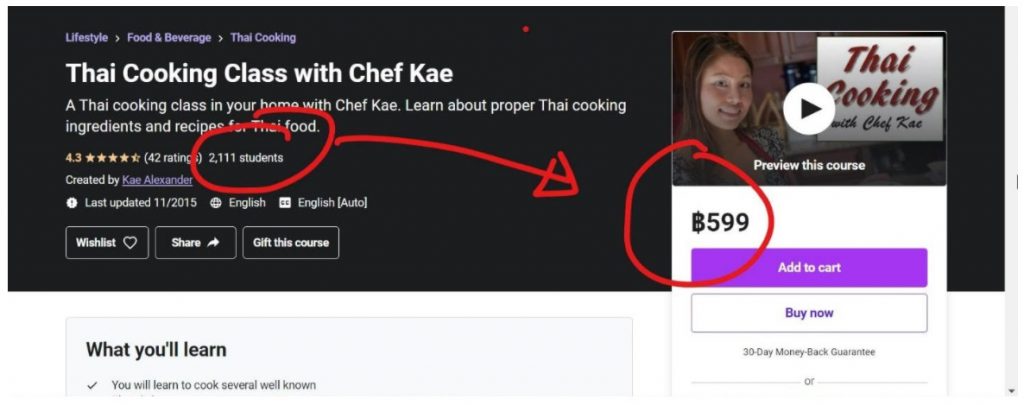1024x405 pixels.
Task: Click chevron after Lifestyle breadcrumb
Action: [x=118, y=38]
